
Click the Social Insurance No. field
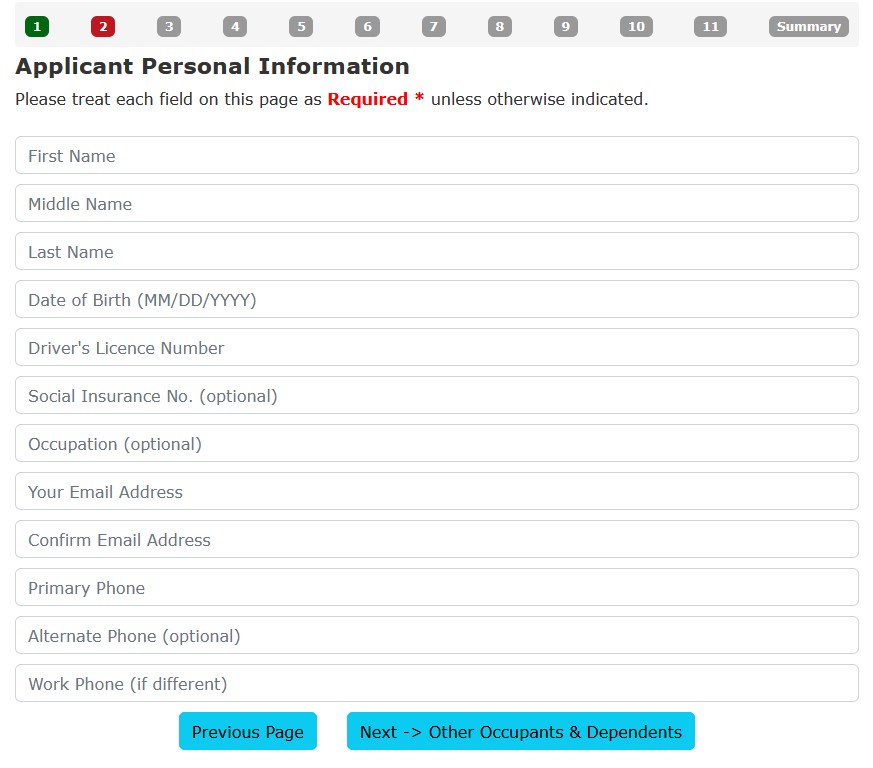click(437, 396)
